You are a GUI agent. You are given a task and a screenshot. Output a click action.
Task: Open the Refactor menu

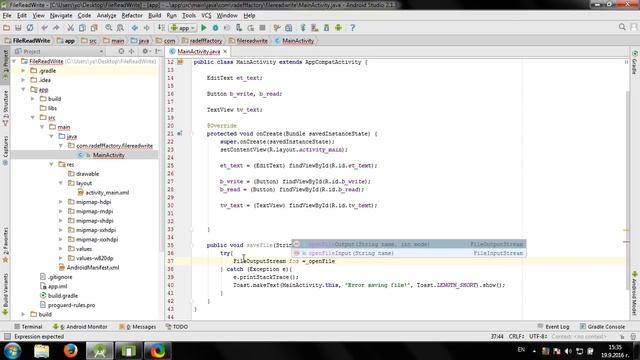[x=132, y=16]
